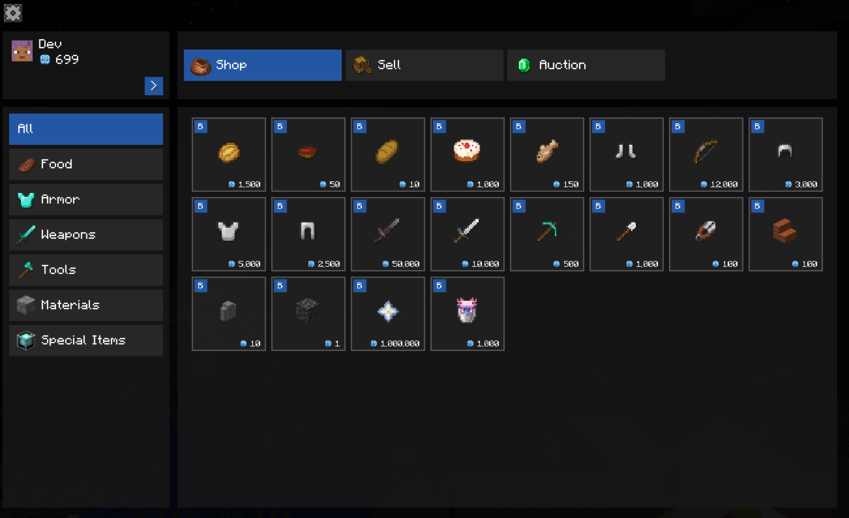Viewport: 849px width, 518px height.
Task: Click the iron shovel shop item
Action: pos(626,234)
